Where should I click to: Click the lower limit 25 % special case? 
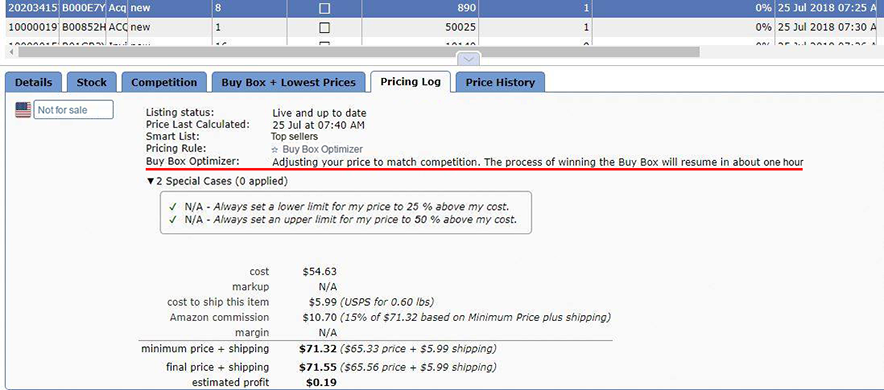point(339,206)
